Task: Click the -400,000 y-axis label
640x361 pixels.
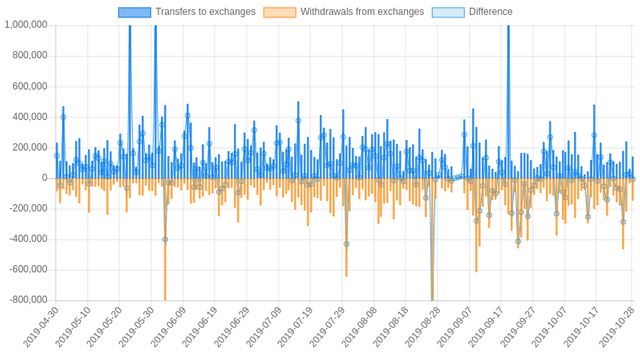Action: [x=29, y=239]
